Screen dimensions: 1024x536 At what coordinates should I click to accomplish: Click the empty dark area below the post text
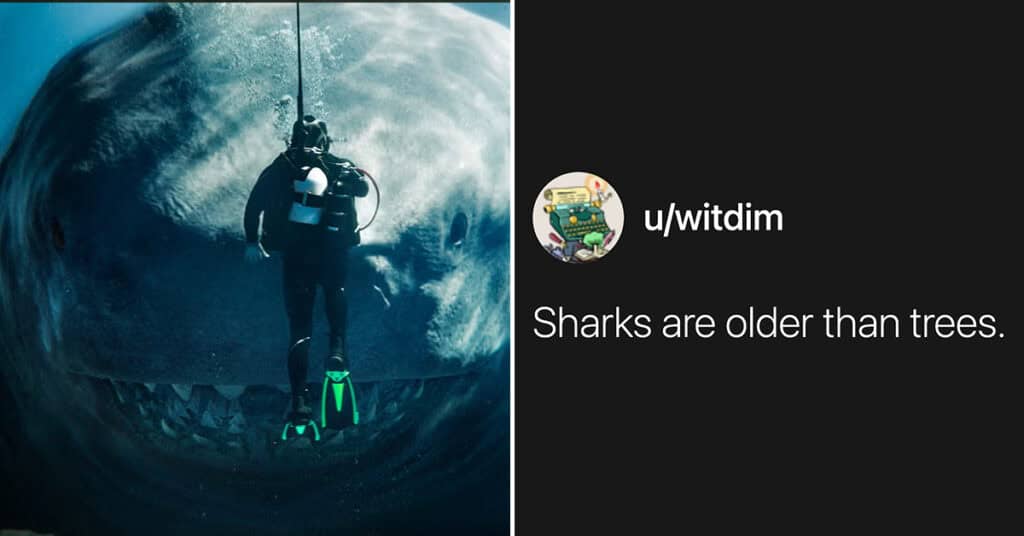[769, 444]
